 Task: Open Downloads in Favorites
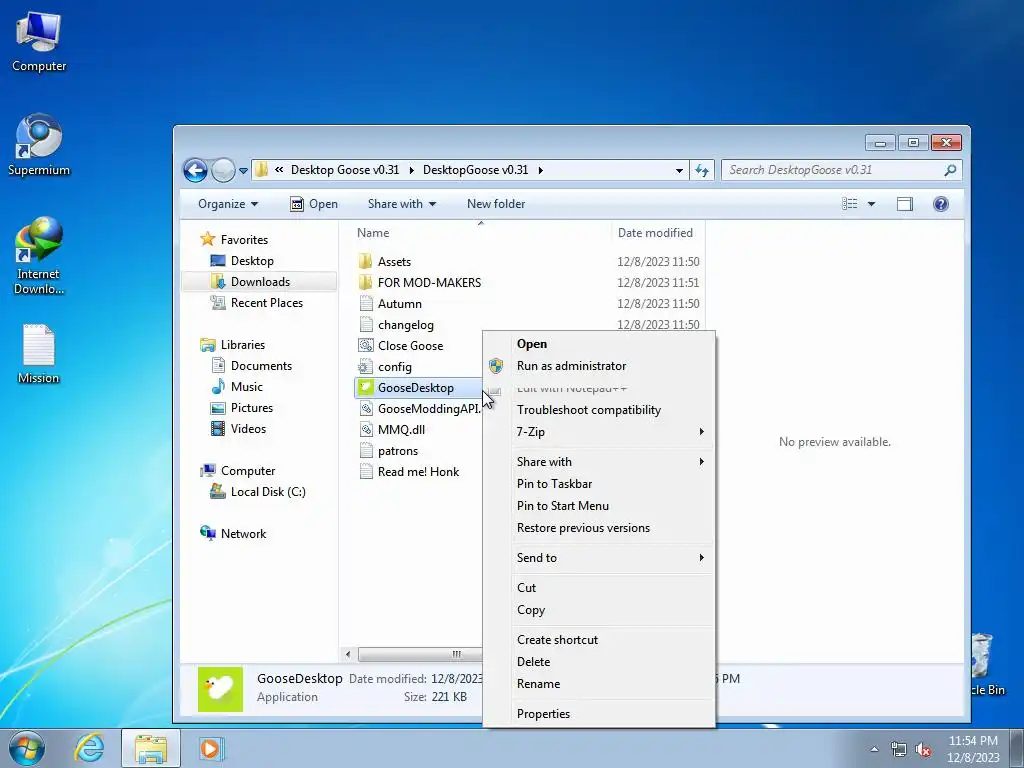point(260,282)
